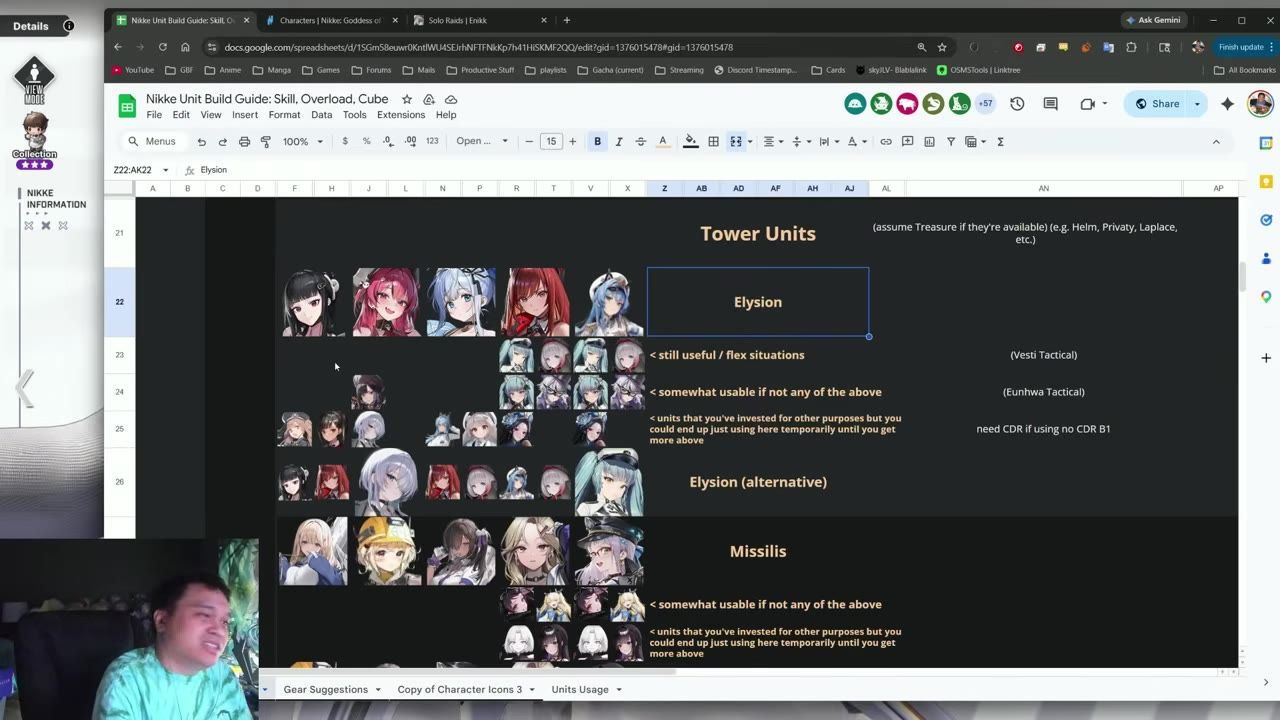
Task: Increase decimal places
Action: pos(410,142)
